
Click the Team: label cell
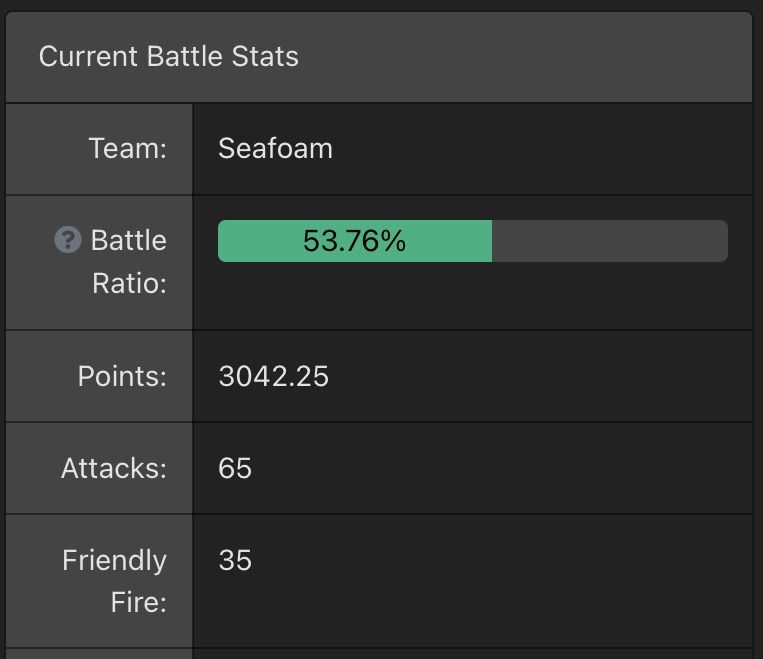pyautogui.click(x=99, y=148)
